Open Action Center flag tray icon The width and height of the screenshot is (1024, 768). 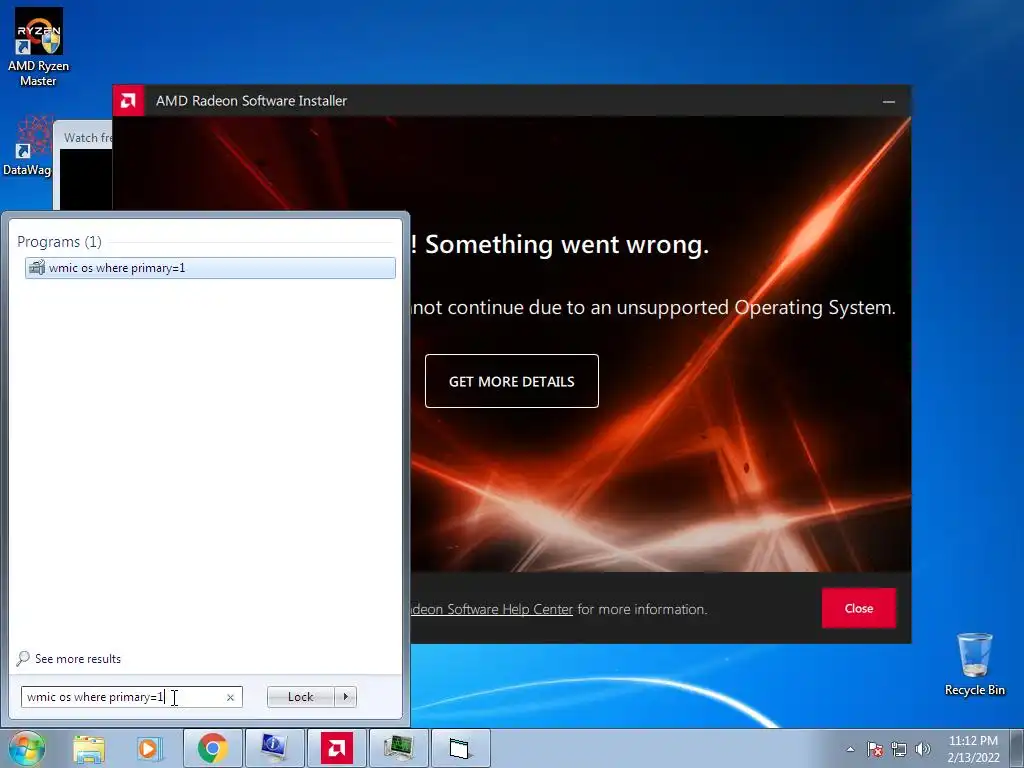875,749
